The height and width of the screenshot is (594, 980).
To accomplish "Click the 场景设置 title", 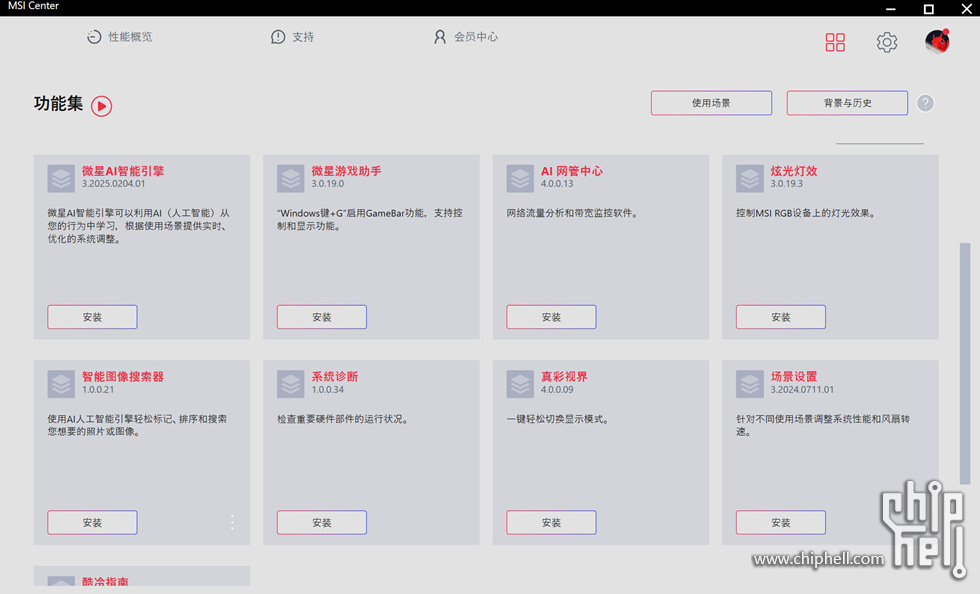I will click(794, 377).
